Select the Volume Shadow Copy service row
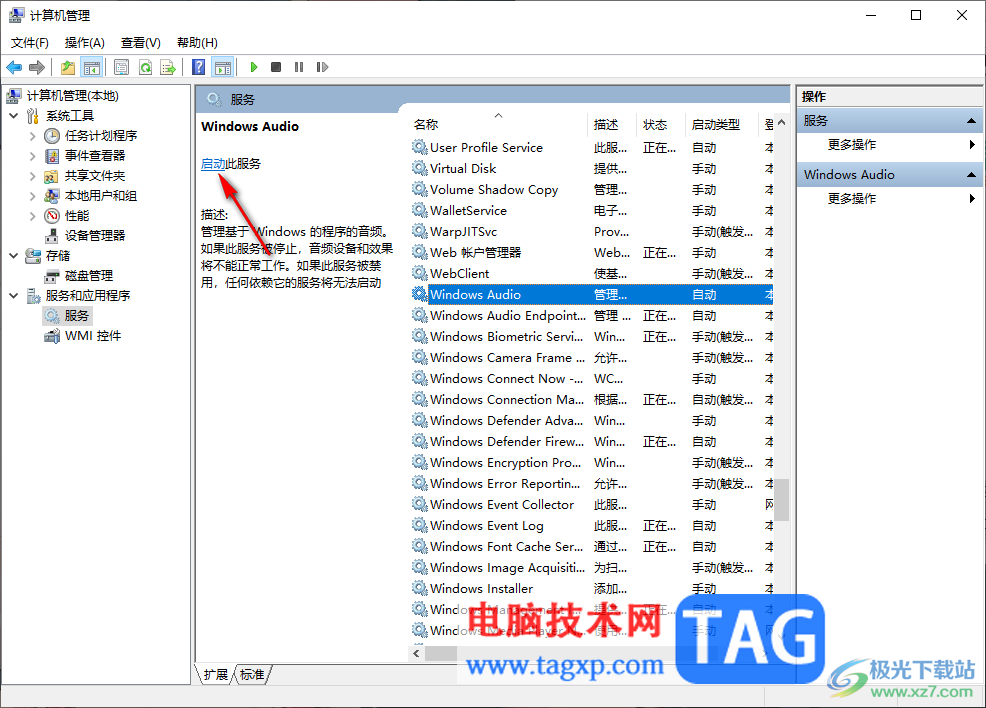The width and height of the screenshot is (986, 708). coord(592,189)
